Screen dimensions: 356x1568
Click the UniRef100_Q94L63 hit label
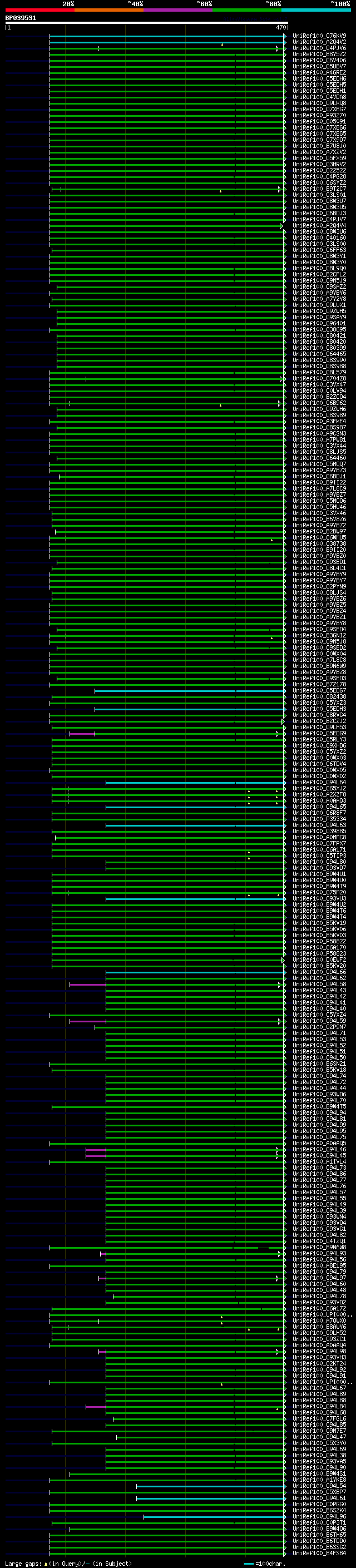[x=319, y=825]
